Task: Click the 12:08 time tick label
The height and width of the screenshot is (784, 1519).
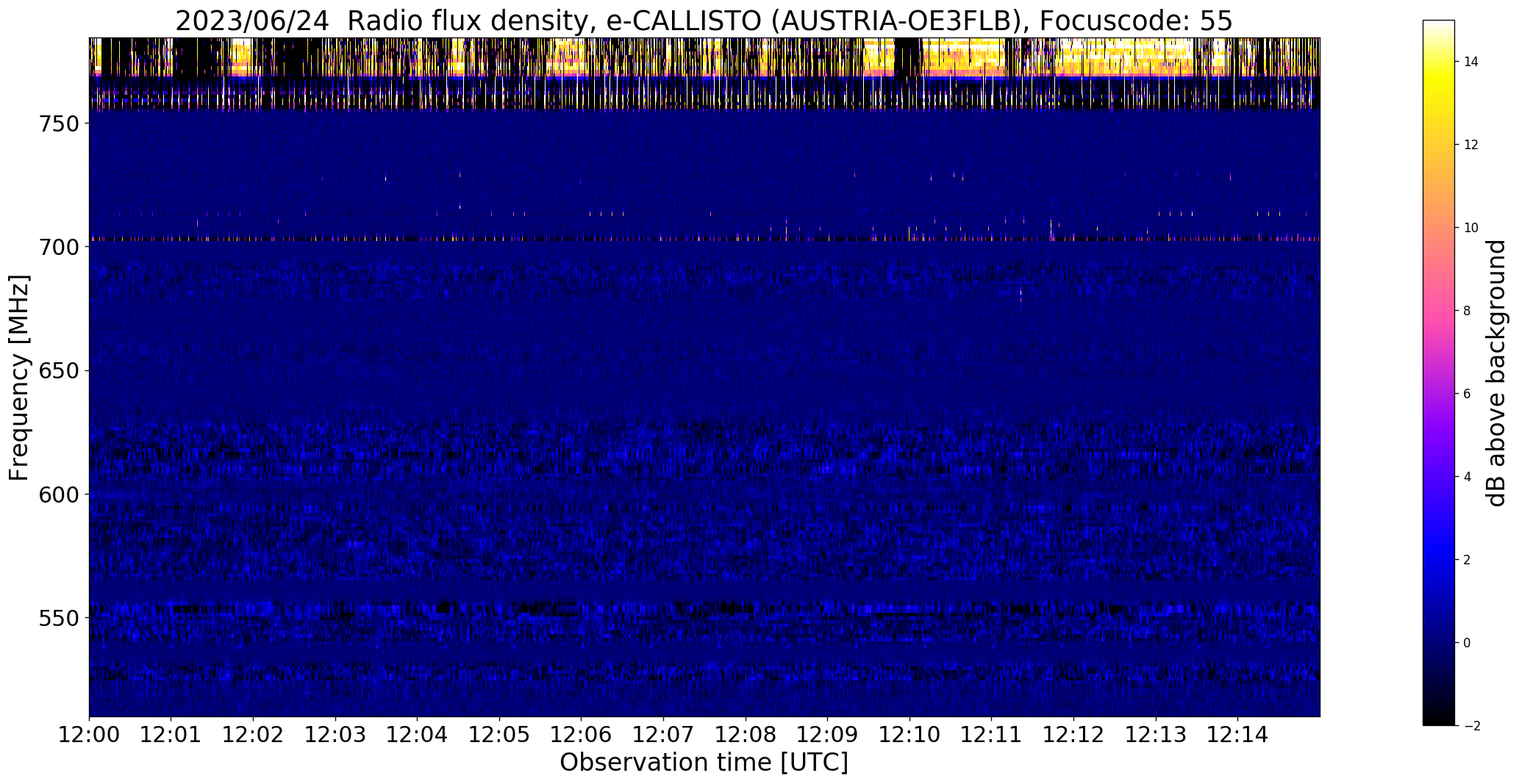Action: point(746,734)
